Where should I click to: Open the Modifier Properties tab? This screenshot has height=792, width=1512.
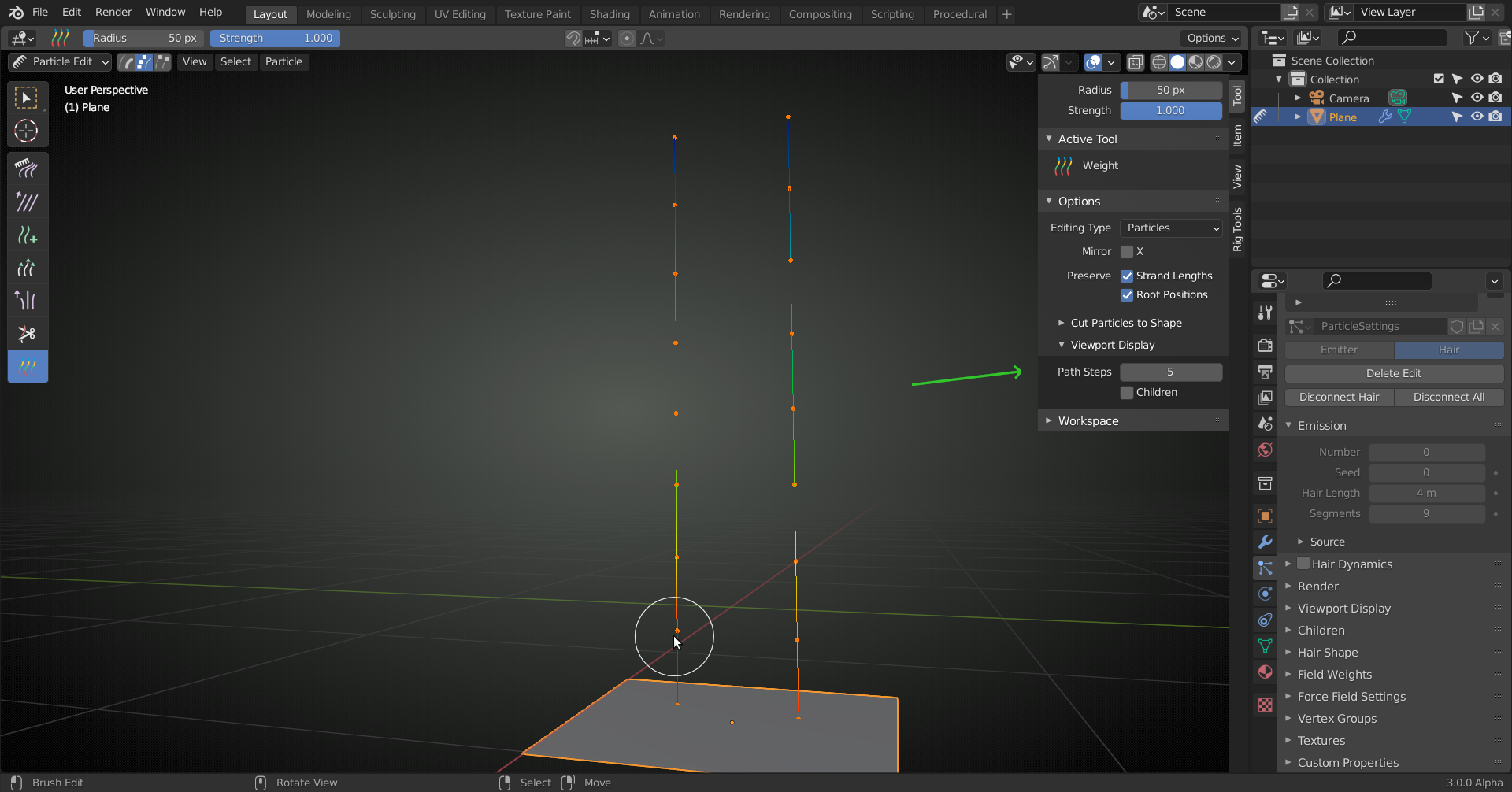pyautogui.click(x=1265, y=542)
